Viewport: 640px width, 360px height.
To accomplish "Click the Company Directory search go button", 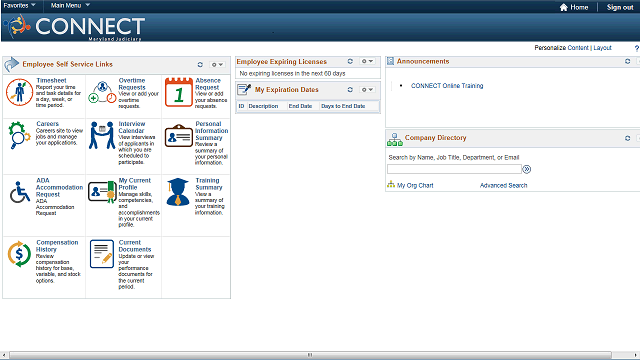I will (x=527, y=169).
